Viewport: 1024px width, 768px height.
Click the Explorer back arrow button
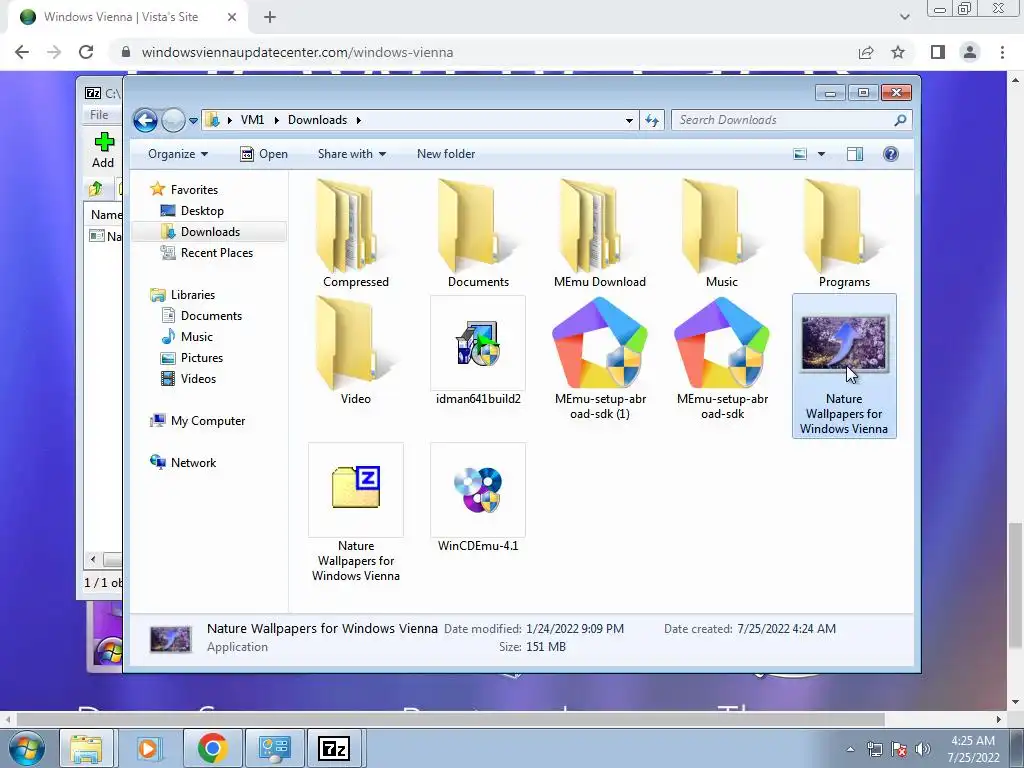tap(145, 120)
